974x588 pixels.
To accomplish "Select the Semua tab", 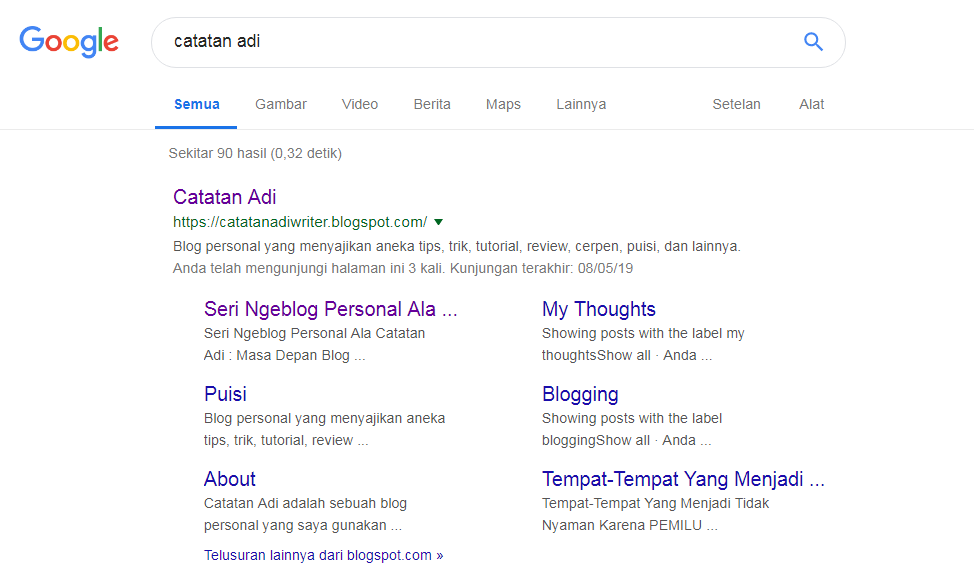I will [x=196, y=104].
